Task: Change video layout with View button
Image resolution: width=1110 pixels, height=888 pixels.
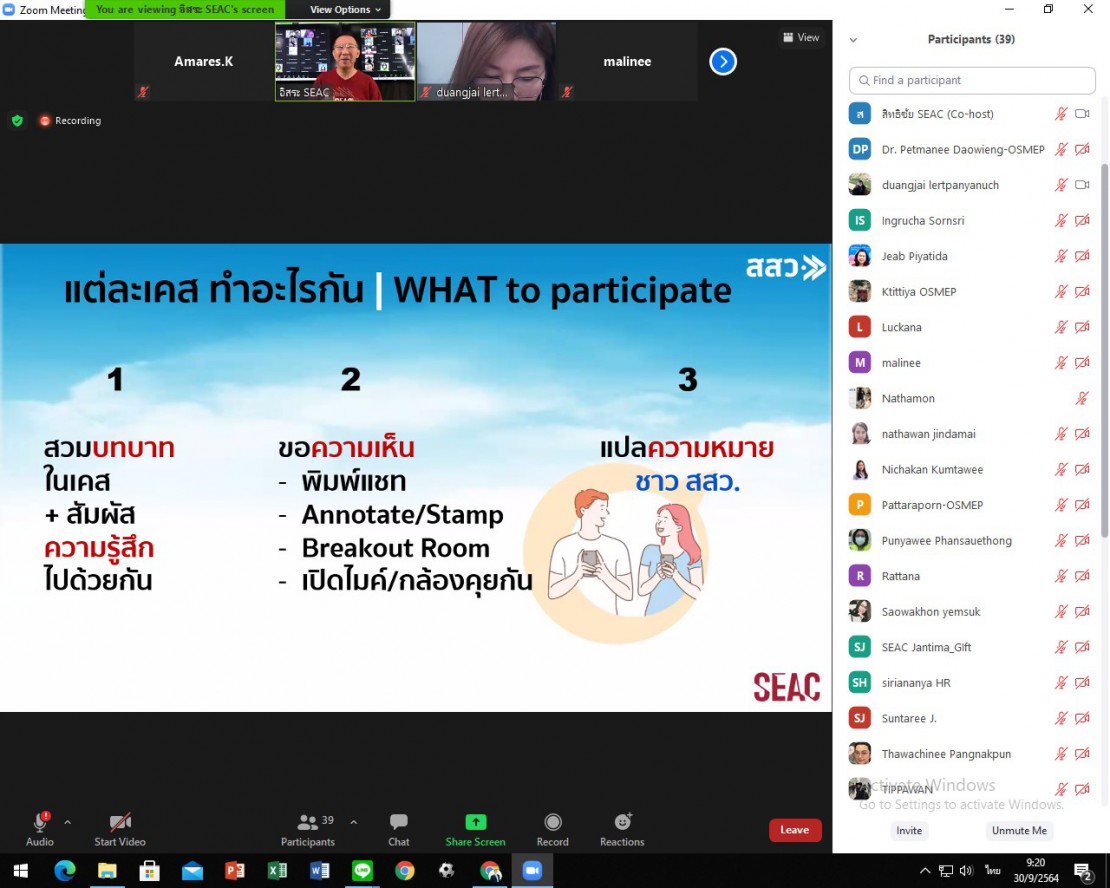Action: pos(801,37)
